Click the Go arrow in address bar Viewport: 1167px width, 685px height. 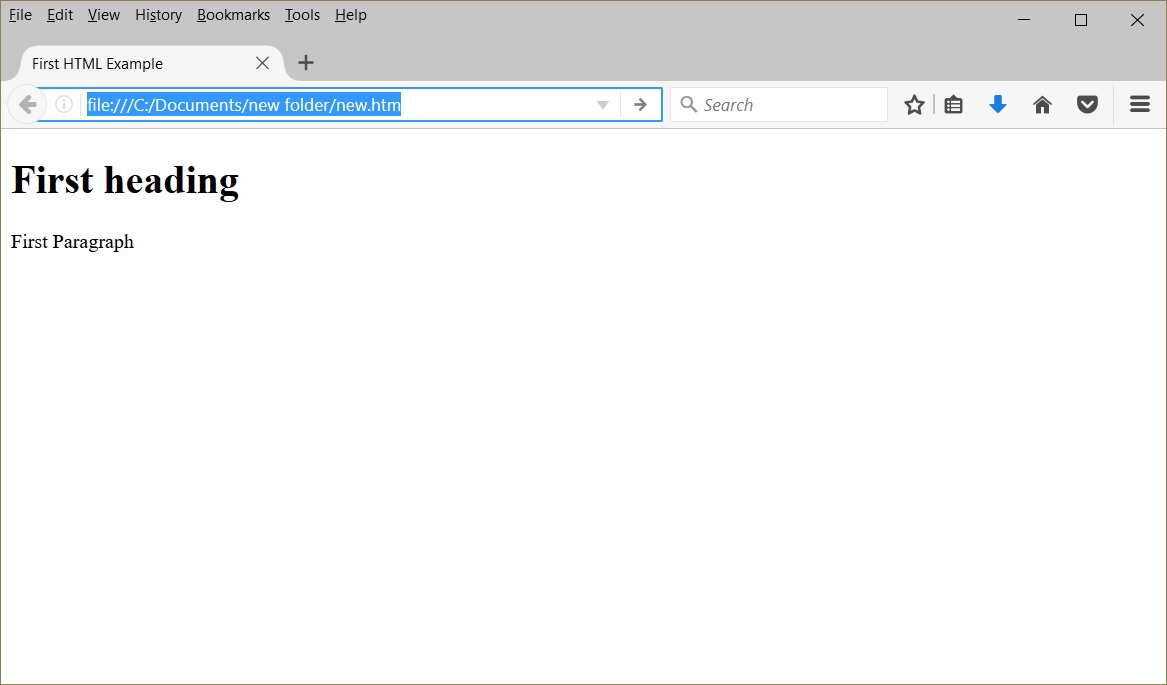pyautogui.click(x=640, y=105)
